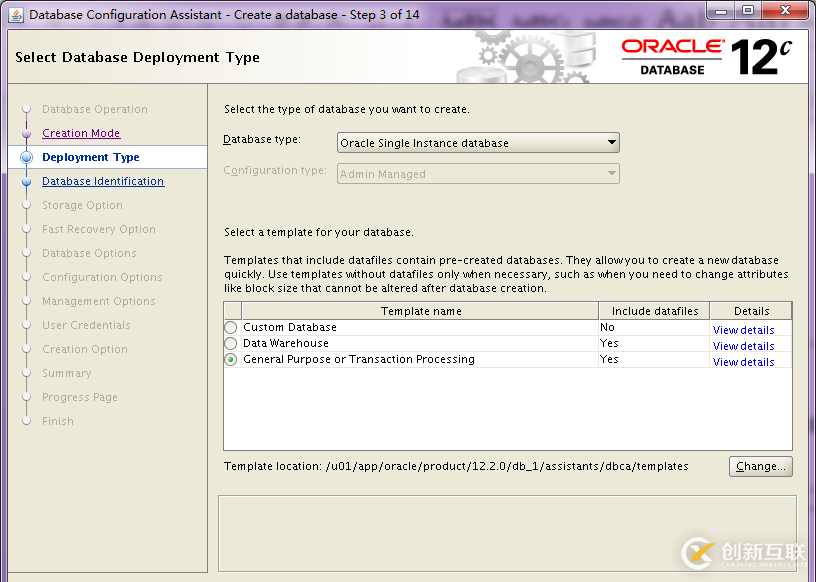Viewport: 816px width, 582px height.
Task: Click the Summary step
Action: coord(67,373)
